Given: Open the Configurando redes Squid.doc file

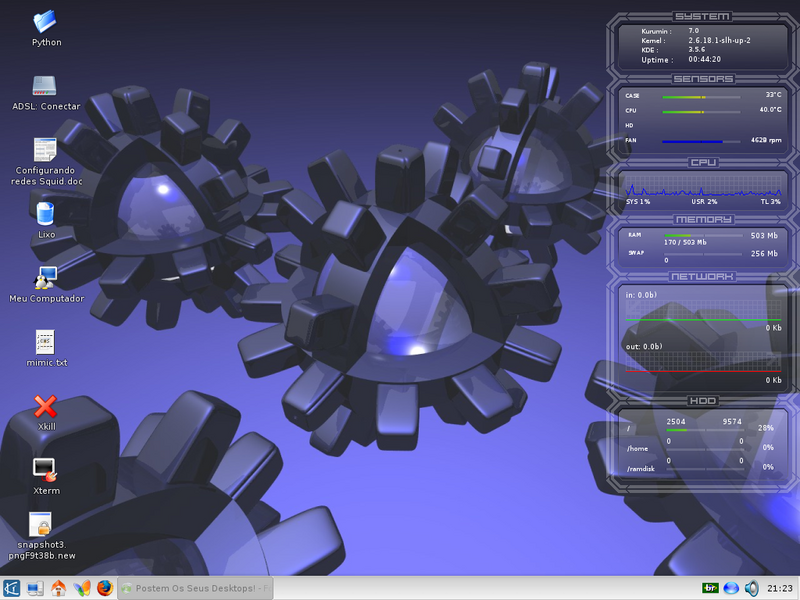Looking at the screenshot, I should 45,149.
